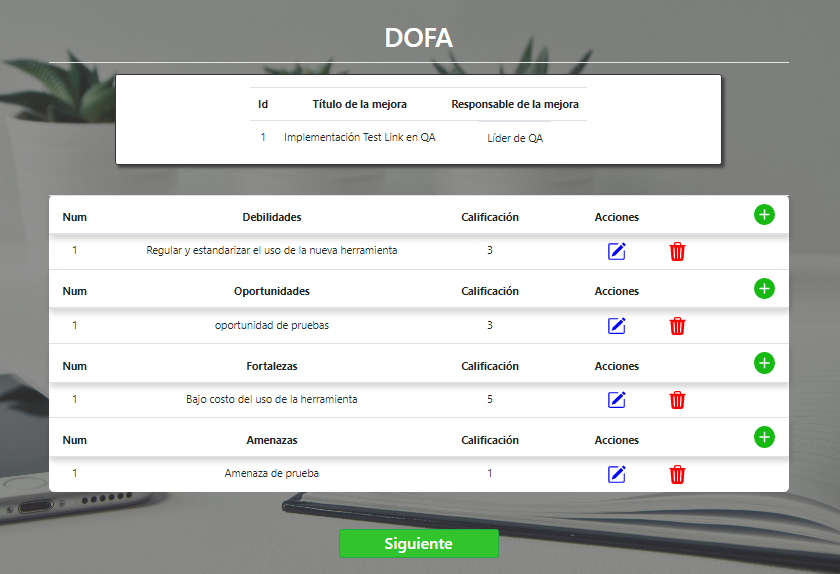Click the Debilidades column header
This screenshot has width=840, height=574.
271,217
